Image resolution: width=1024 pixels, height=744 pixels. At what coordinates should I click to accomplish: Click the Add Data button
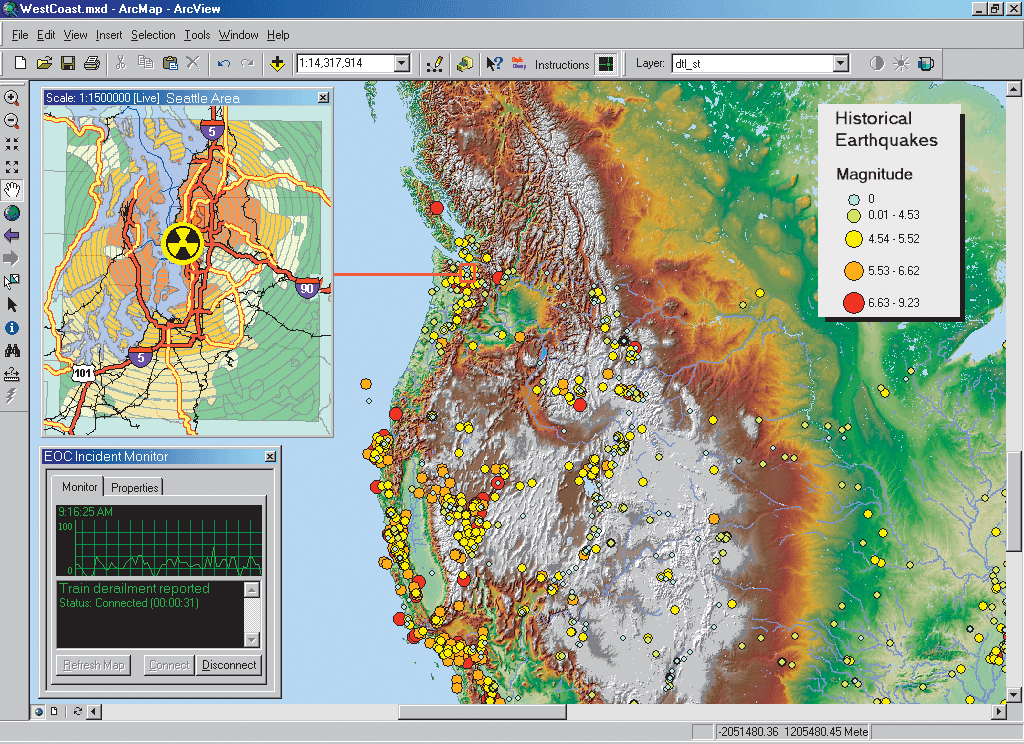pos(277,64)
